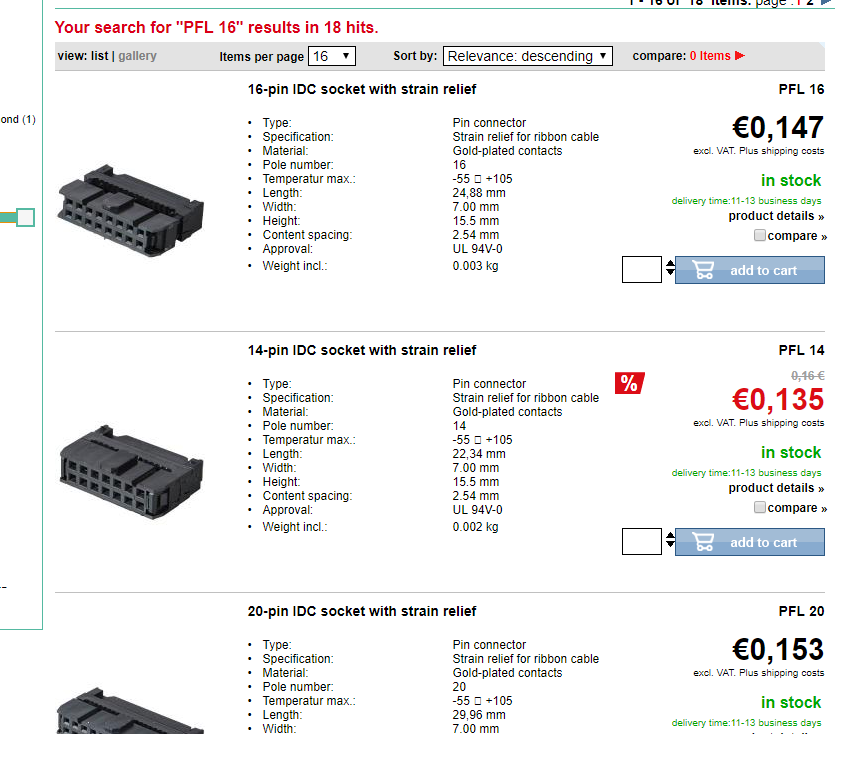Switch to gallery view
This screenshot has width=848, height=766.
(x=137, y=56)
